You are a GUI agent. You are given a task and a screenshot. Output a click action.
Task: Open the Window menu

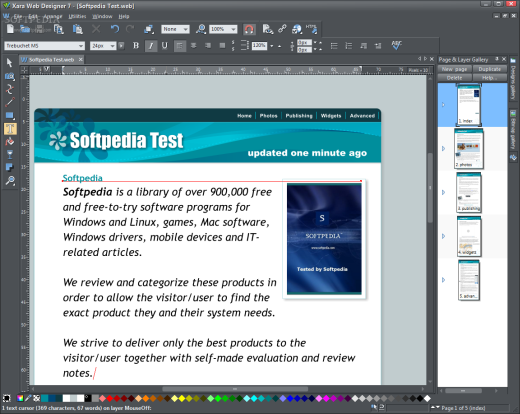(102, 16)
